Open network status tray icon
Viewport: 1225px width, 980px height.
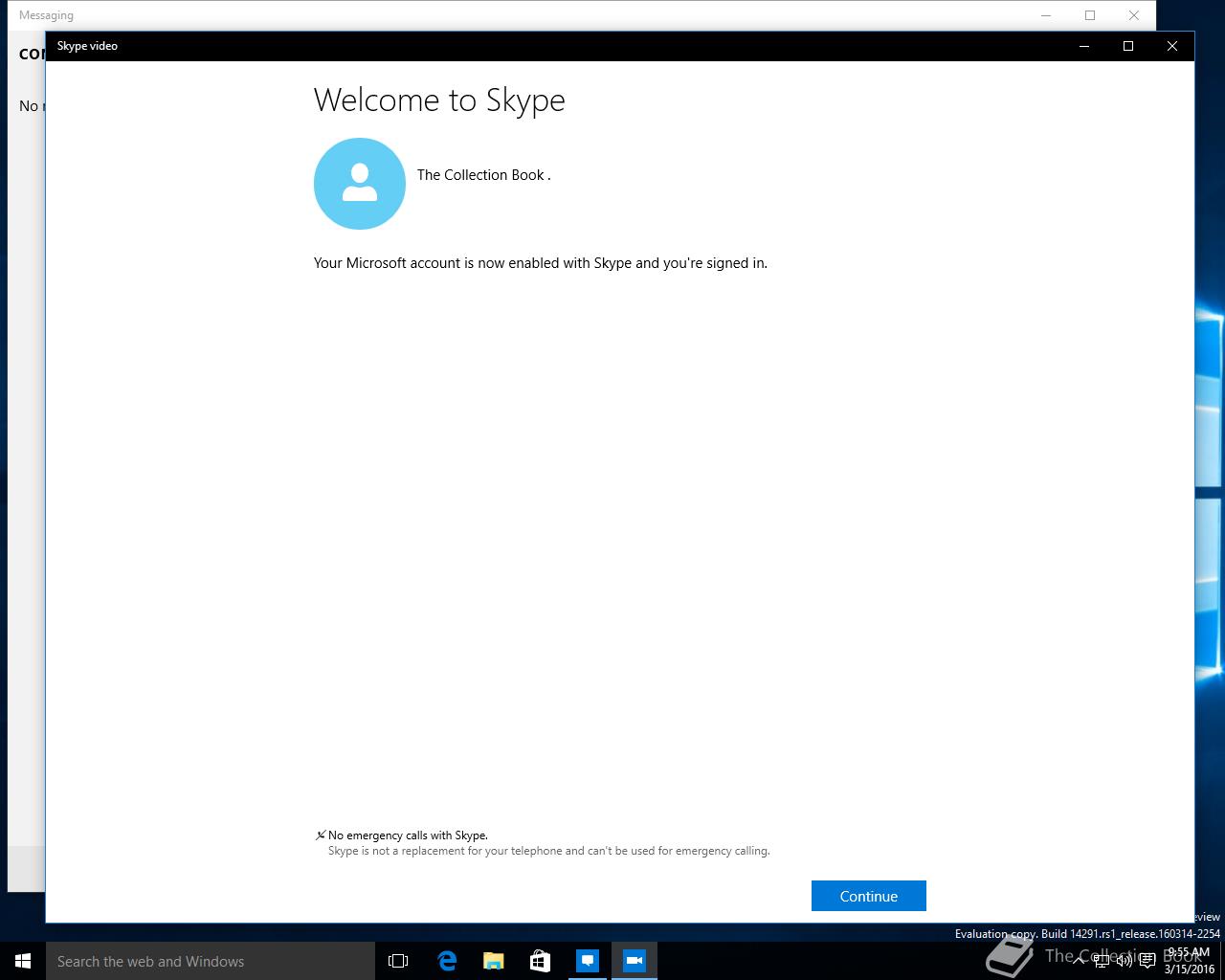point(1102,961)
